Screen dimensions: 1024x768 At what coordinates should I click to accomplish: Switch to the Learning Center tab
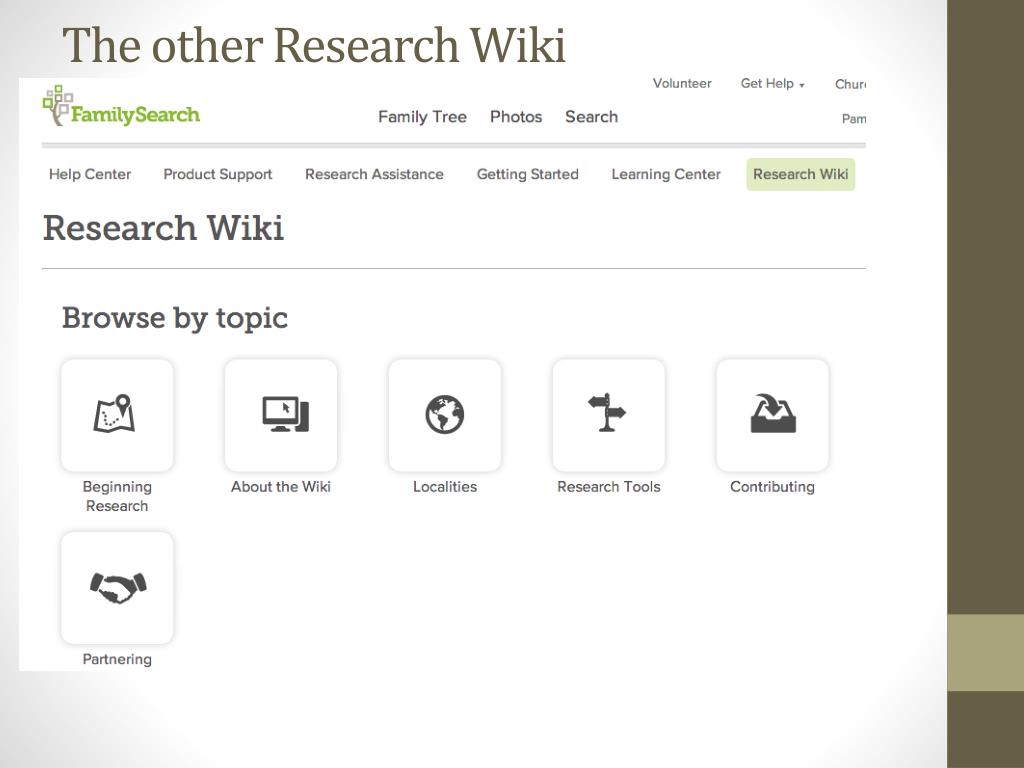coord(666,174)
